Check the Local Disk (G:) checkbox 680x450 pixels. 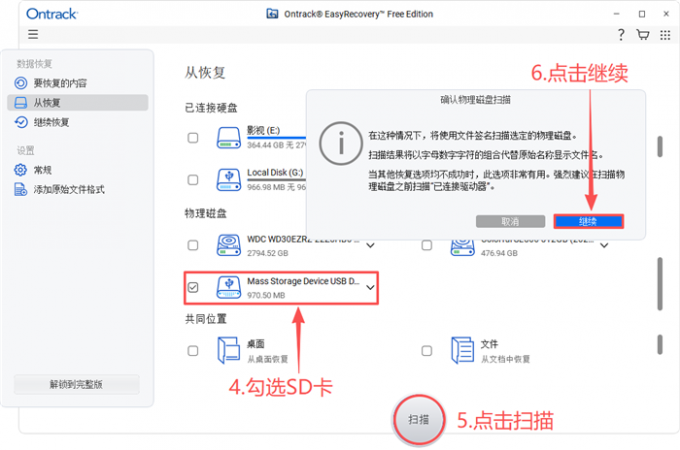tap(193, 180)
